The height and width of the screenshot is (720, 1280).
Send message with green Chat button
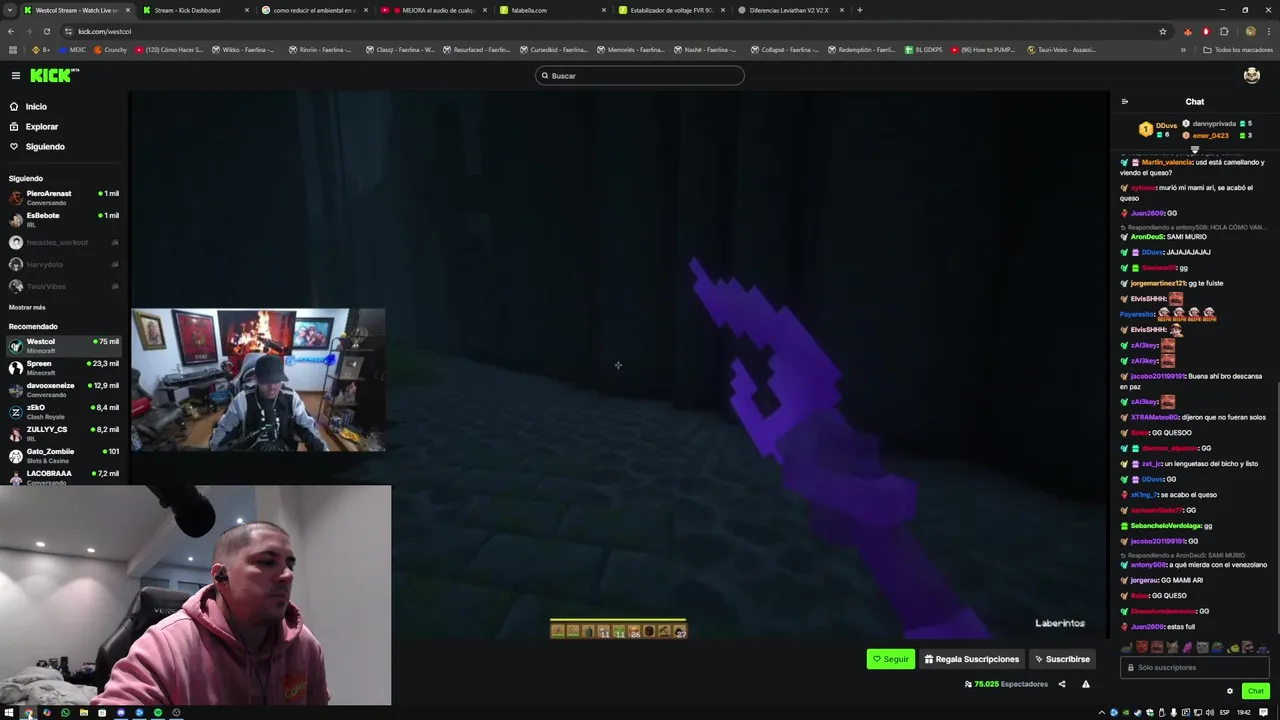1255,691
